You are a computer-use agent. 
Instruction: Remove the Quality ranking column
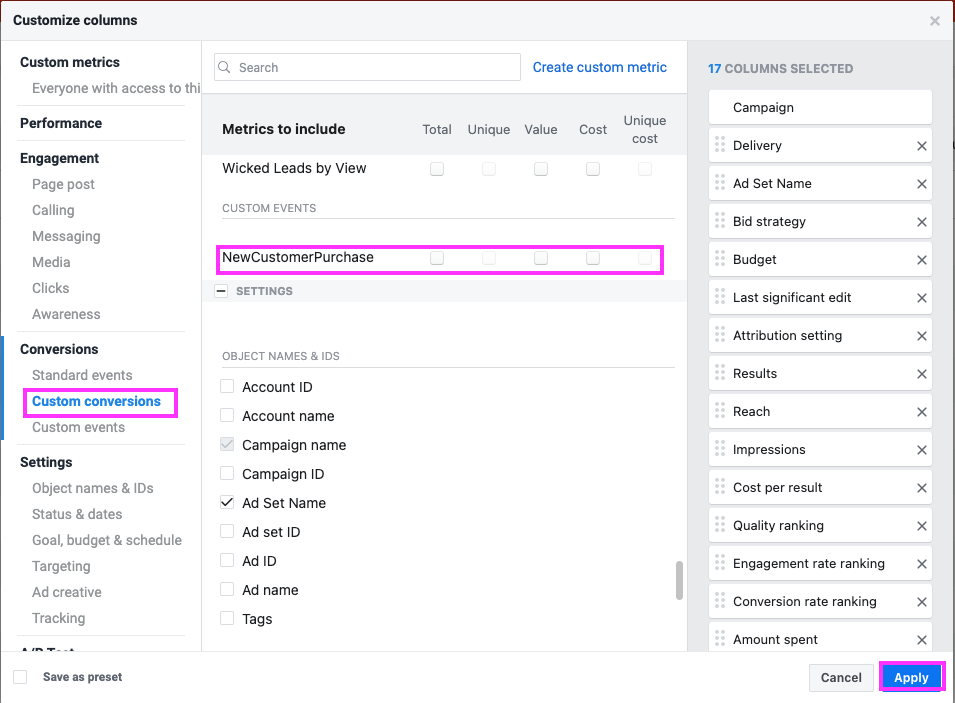coord(922,526)
